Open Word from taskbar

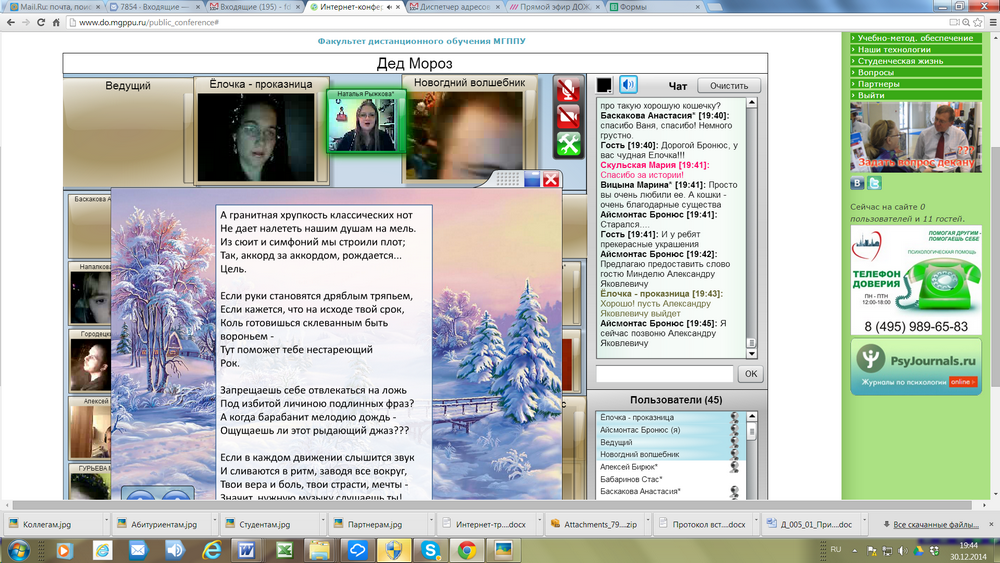[x=246, y=550]
